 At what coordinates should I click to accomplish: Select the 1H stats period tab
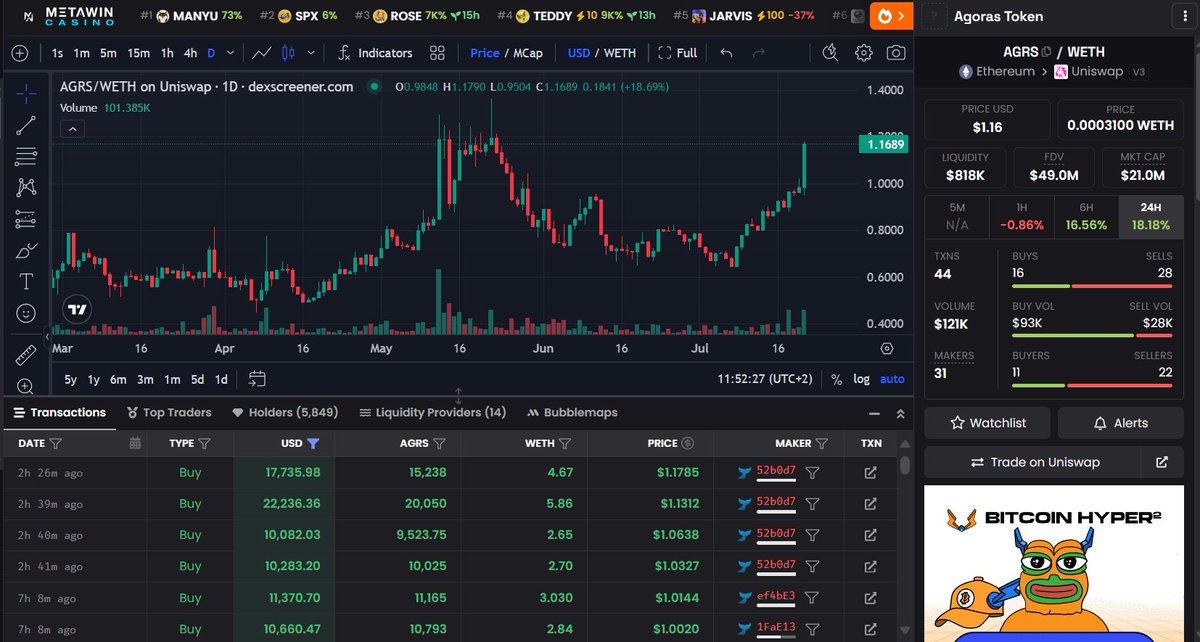[1021, 217]
